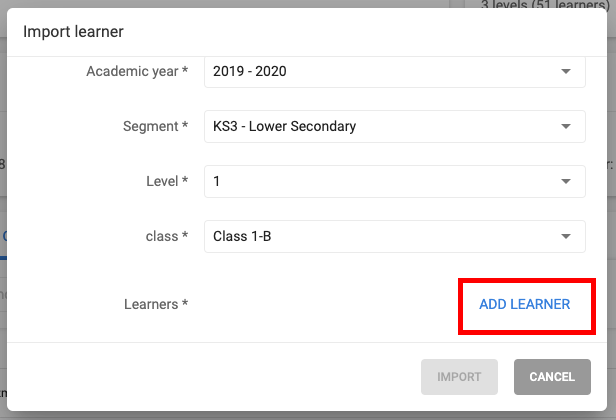Viewport: 616px width, 420px height.
Task: Open the Level dropdown arrow
Action: [x=565, y=182]
